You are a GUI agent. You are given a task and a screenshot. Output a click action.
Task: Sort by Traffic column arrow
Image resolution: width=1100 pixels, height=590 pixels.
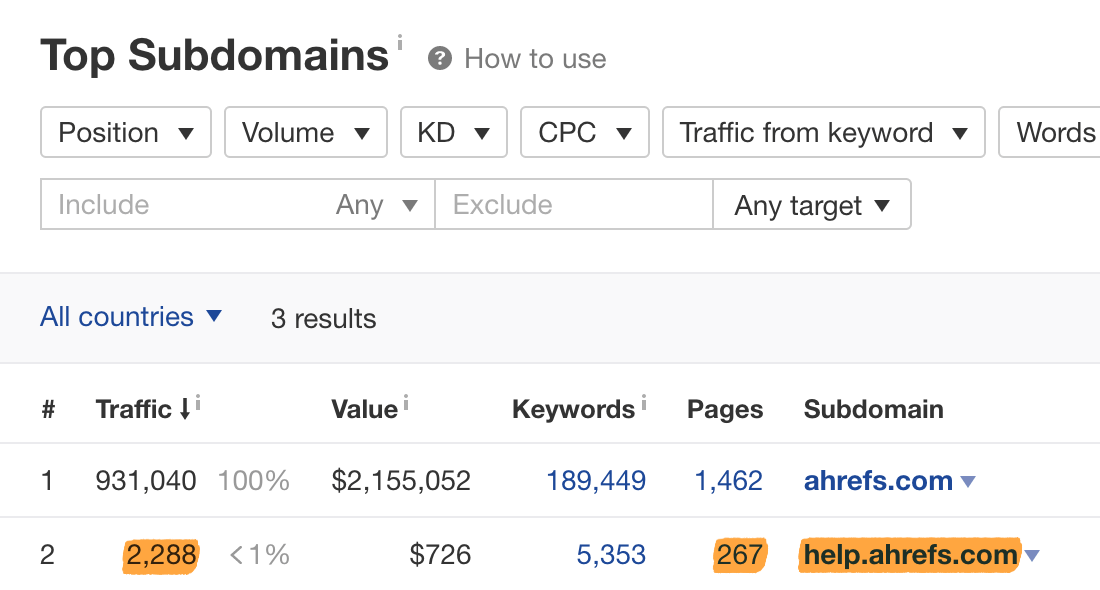point(185,409)
